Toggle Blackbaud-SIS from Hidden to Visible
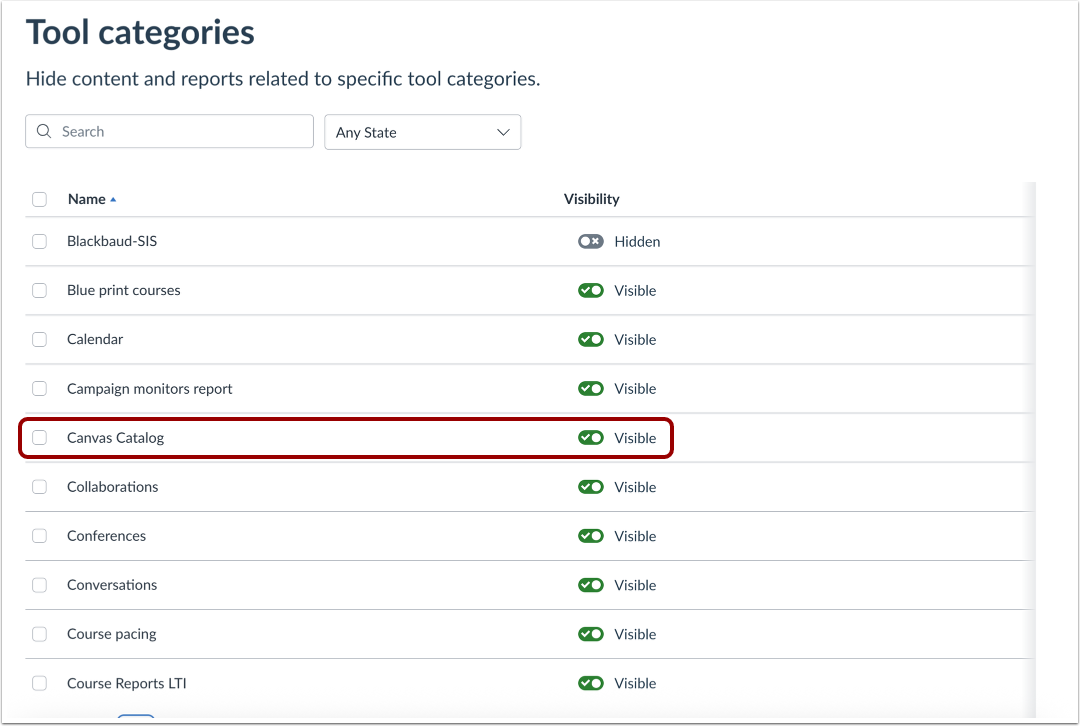The width and height of the screenshot is (1080, 726). [590, 241]
